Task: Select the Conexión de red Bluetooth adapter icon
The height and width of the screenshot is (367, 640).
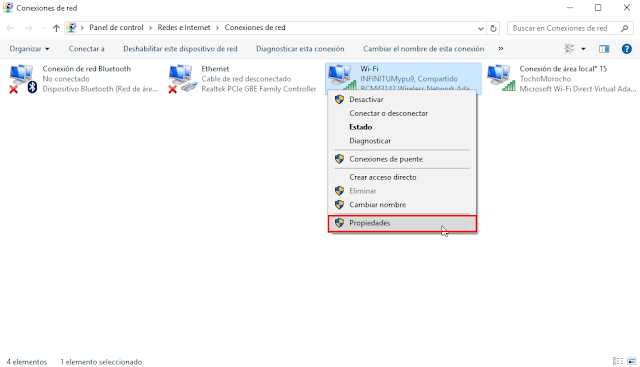Action: (x=23, y=79)
